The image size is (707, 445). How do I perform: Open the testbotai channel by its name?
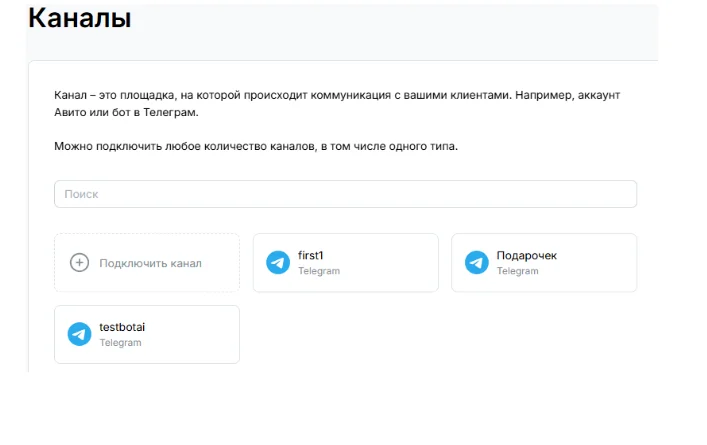click(x=122, y=327)
